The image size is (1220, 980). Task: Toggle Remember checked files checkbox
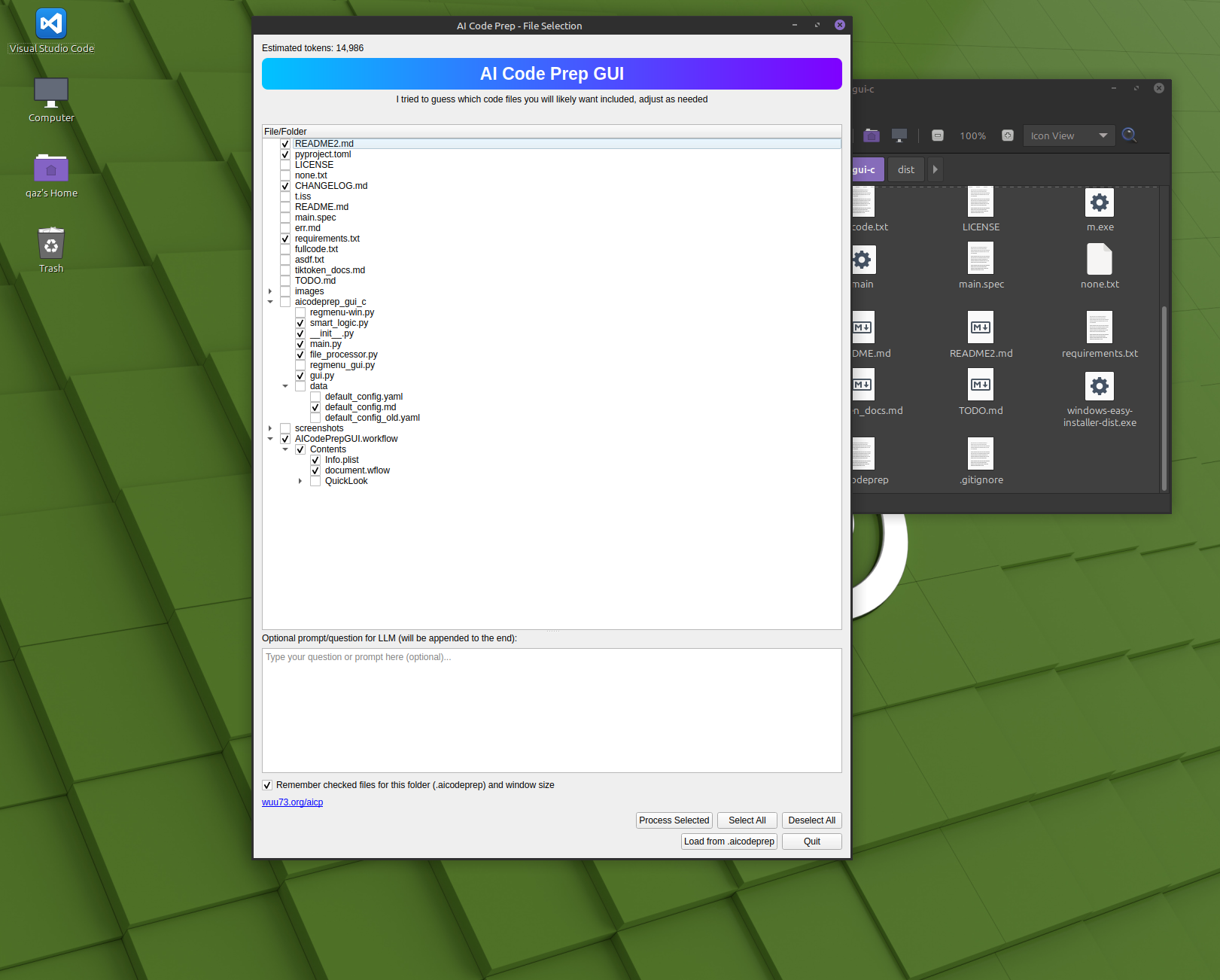267,785
